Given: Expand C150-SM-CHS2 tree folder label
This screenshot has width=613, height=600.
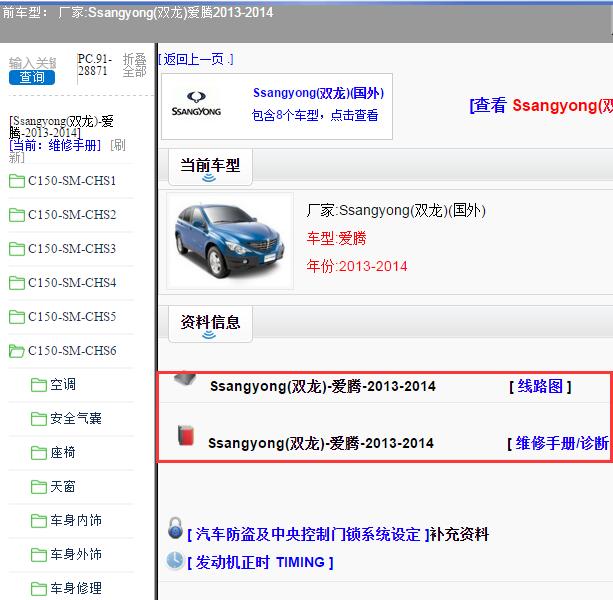Looking at the screenshot, I should [72, 215].
